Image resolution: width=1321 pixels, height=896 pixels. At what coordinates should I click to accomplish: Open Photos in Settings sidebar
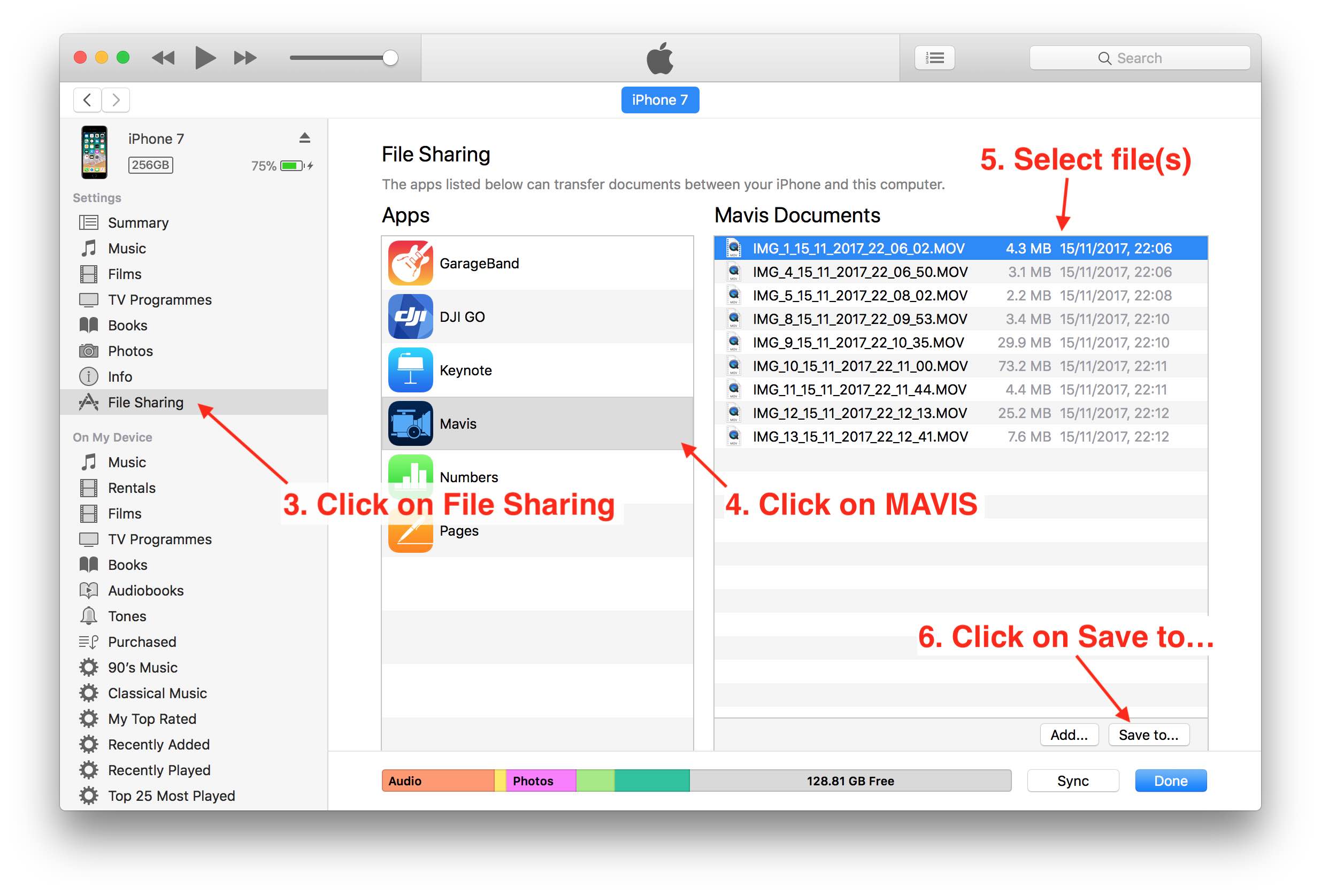(x=193, y=351)
